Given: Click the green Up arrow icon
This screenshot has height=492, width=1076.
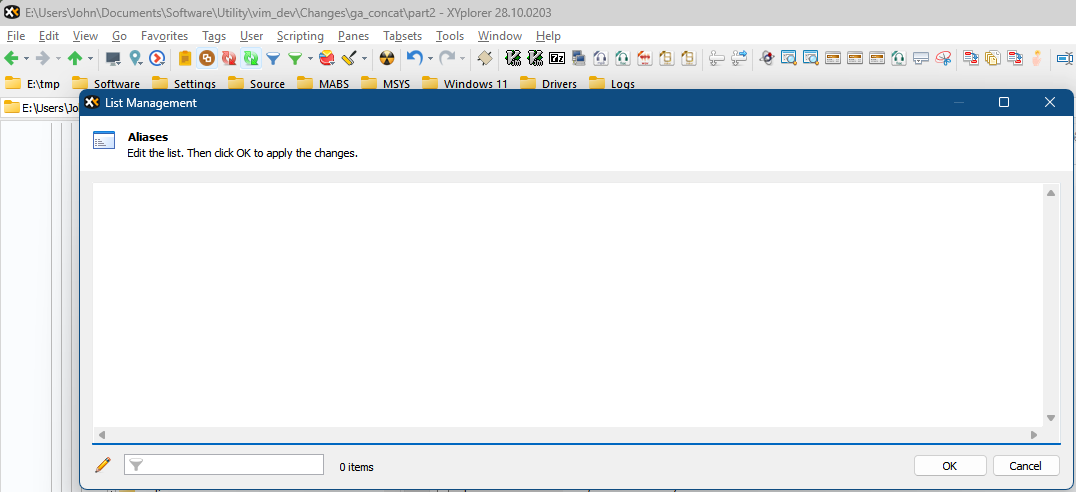Looking at the screenshot, I should click(75, 58).
